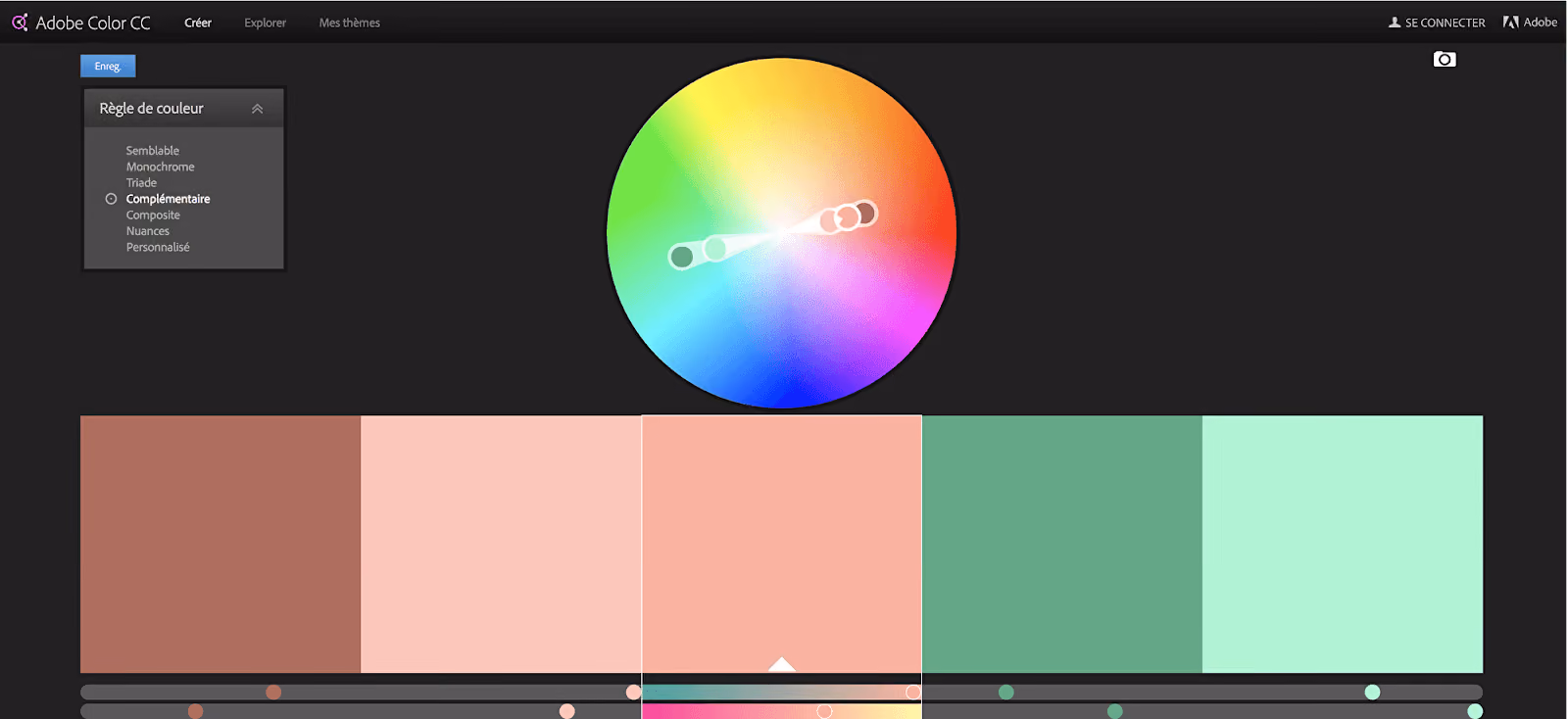Click the light mint handle on color wheel
Screen dimensions: 1568x719
click(x=715, y=248)
